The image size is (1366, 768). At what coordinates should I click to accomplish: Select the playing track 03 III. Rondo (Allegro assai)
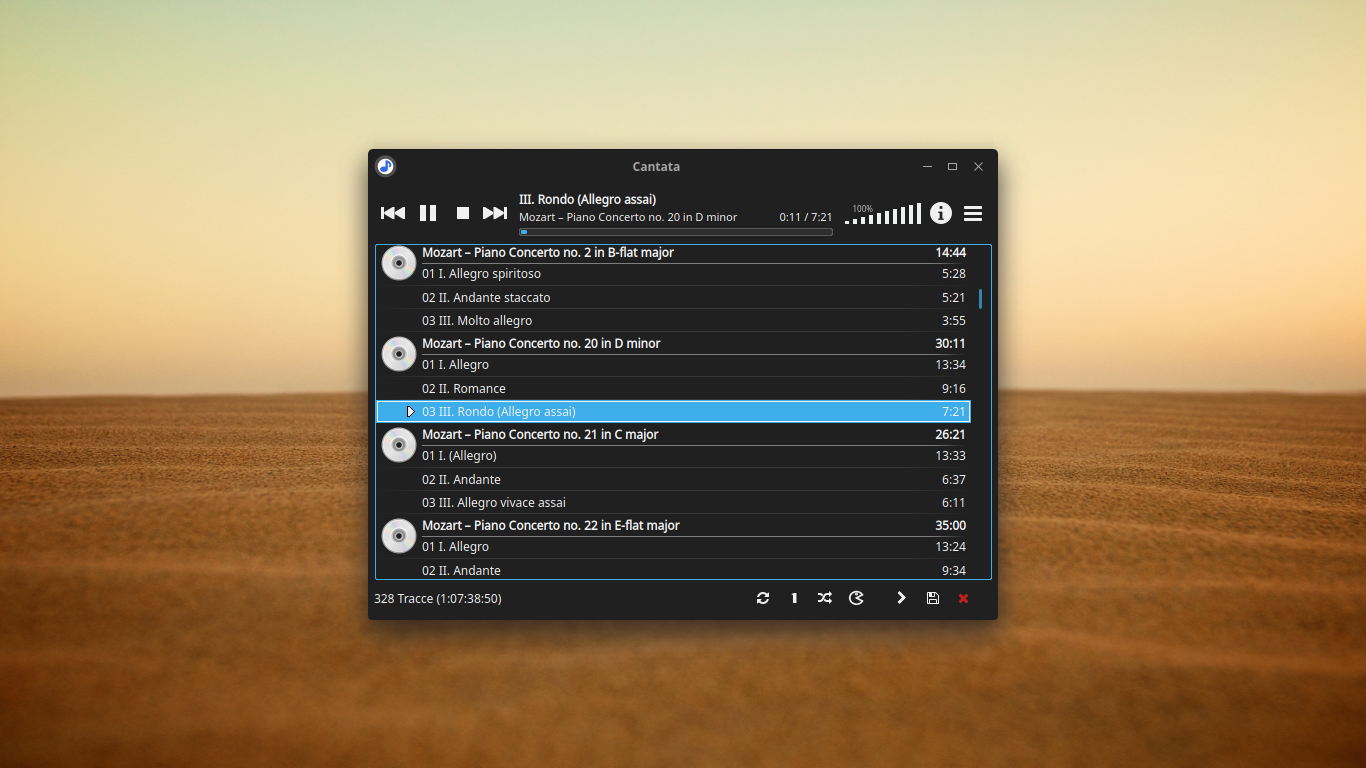point(673,412)
